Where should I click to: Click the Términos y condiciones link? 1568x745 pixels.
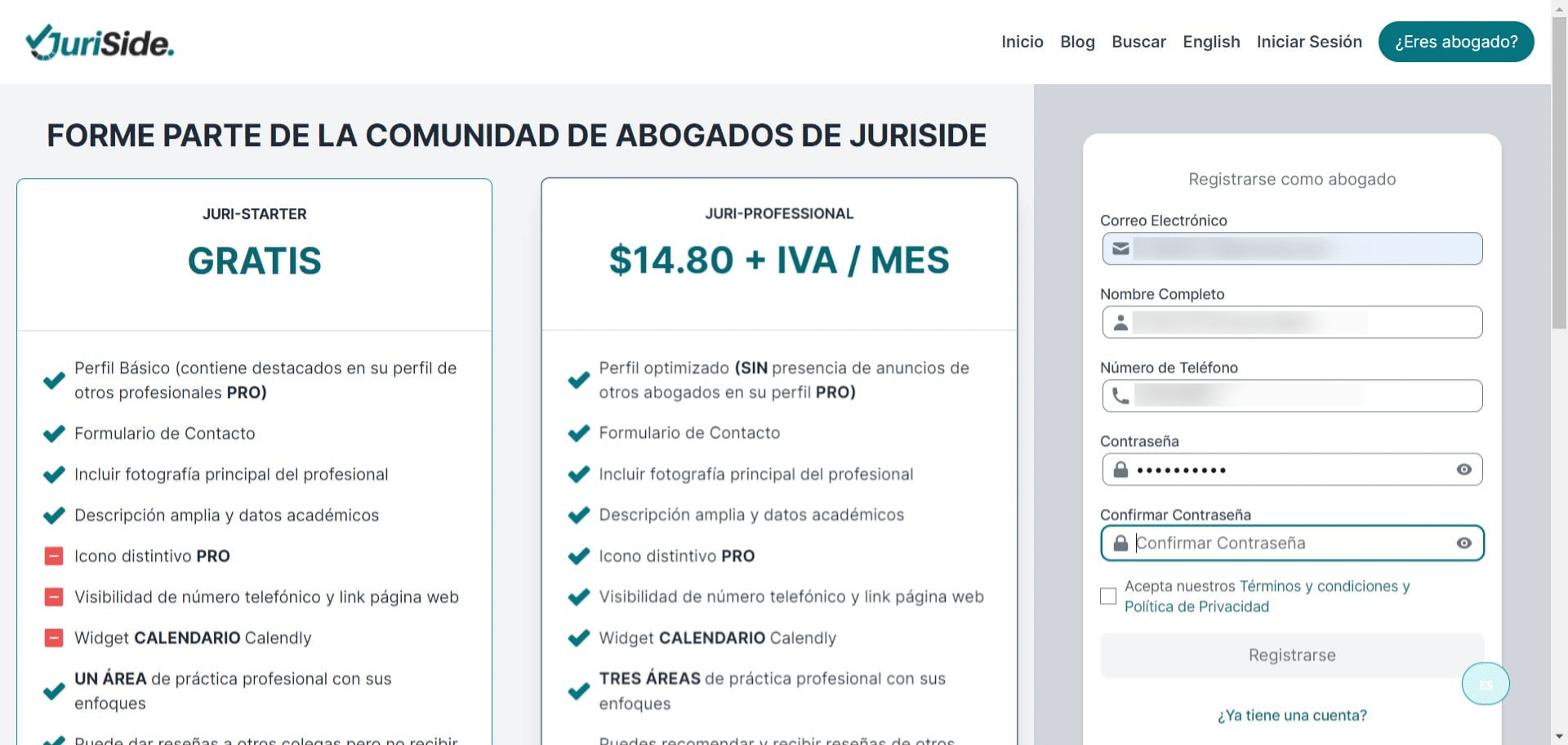[x=1322, y=586]
